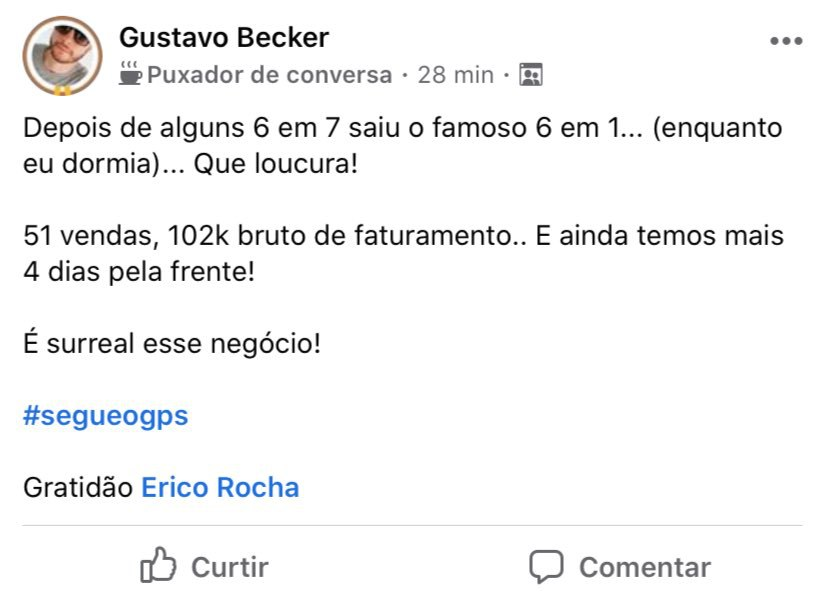
Task: Click the speech bubble comment icon
Action: coord(546,566)
